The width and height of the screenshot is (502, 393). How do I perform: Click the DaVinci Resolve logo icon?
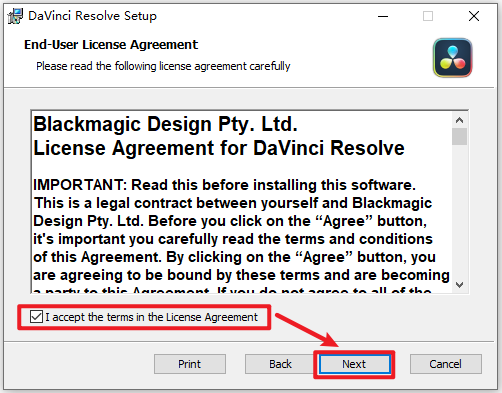452,58
